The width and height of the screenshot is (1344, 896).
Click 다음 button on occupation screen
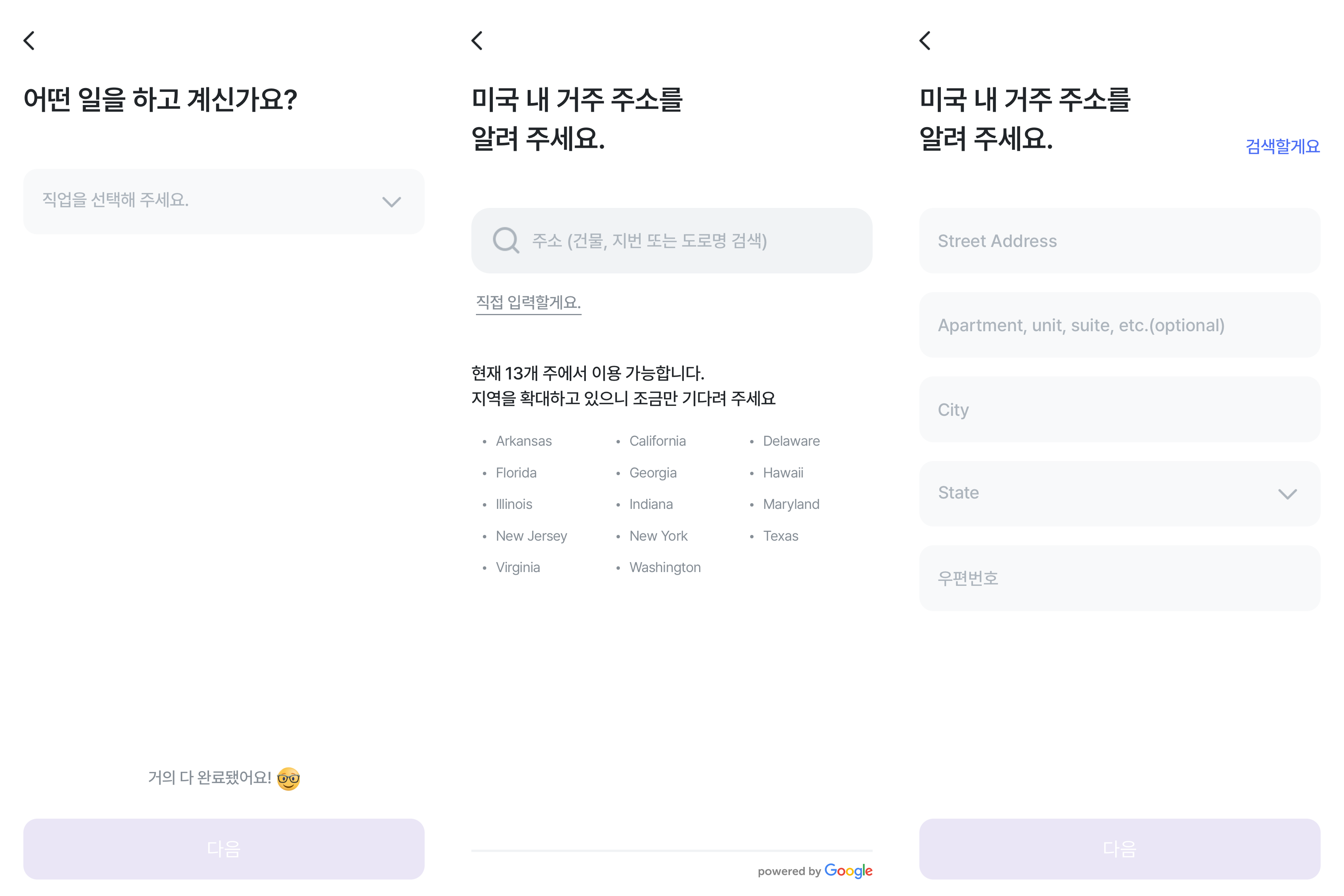(x=224, y=849)
